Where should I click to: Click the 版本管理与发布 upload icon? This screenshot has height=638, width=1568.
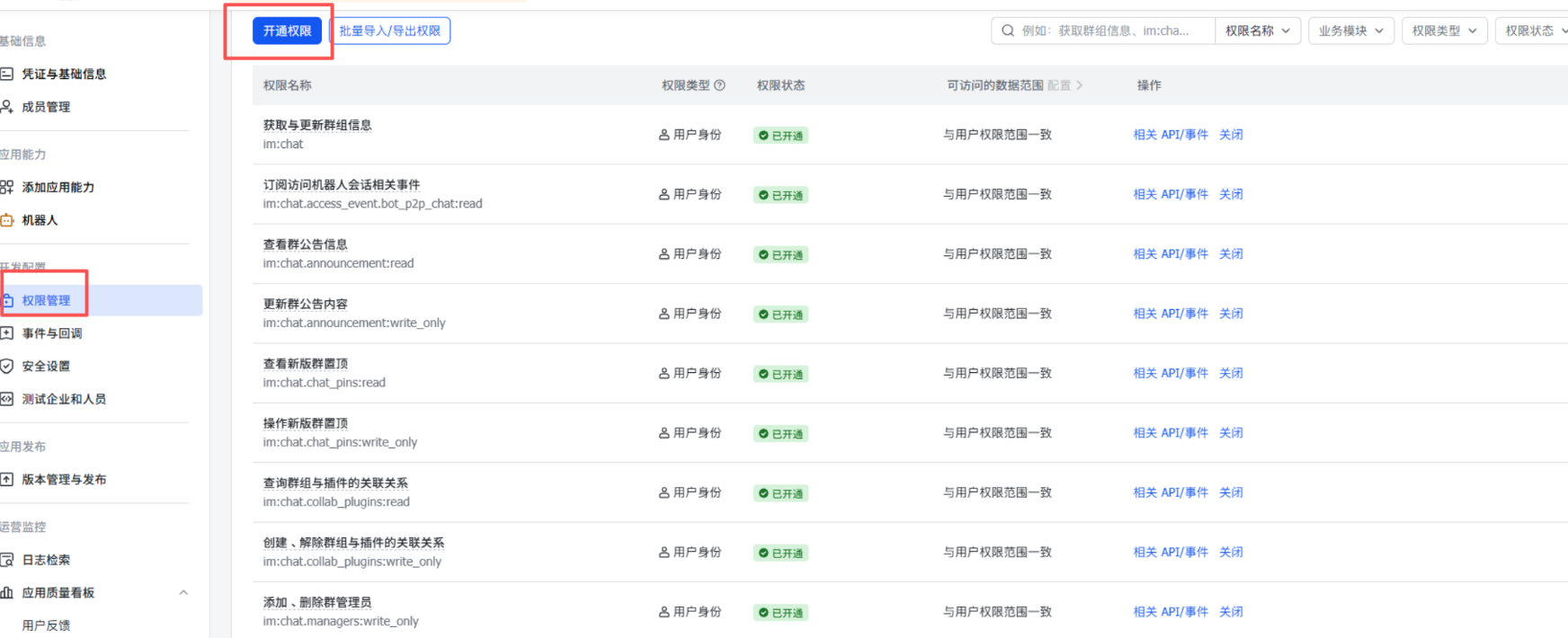point(6,480)
